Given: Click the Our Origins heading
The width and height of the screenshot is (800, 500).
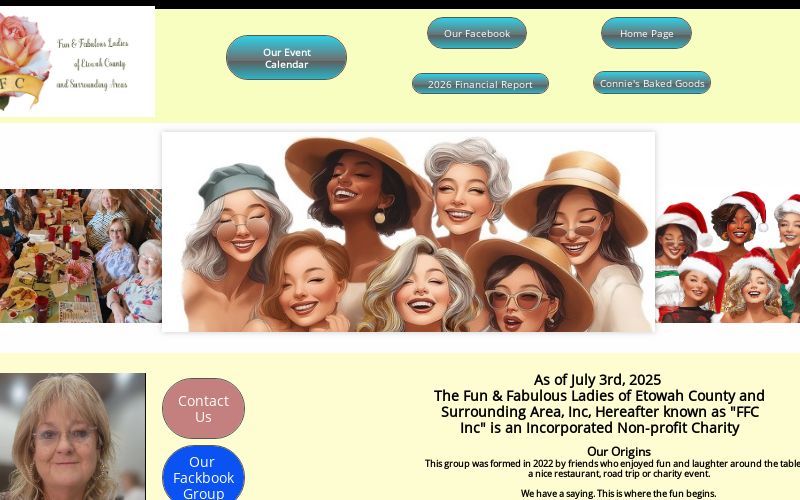Looking at the screenshot, I should pyautogui.click(x=618, y=452).
